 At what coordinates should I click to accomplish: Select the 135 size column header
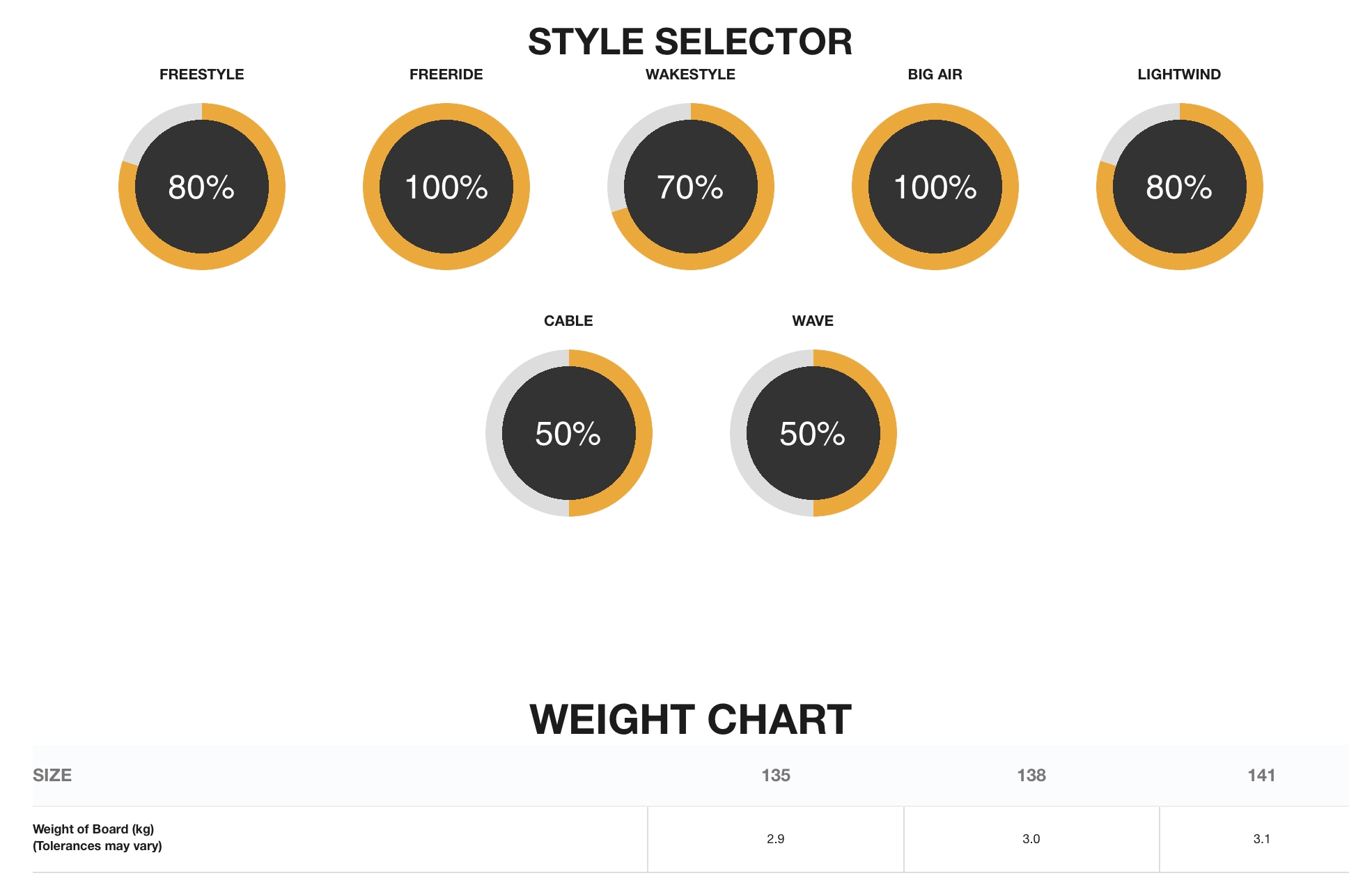point(776,776)
